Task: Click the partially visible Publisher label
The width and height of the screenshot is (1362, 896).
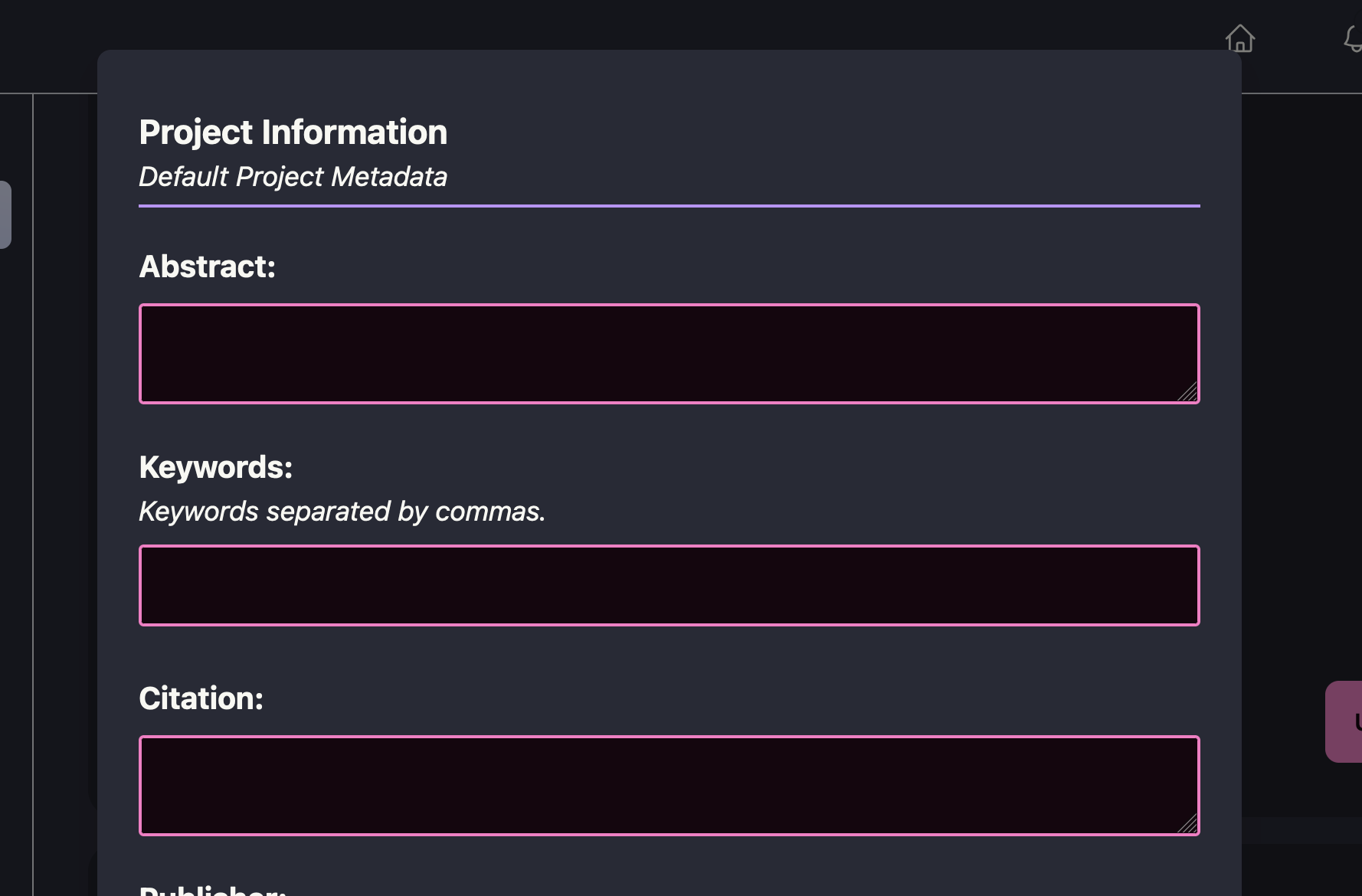Action: (212, 891)
